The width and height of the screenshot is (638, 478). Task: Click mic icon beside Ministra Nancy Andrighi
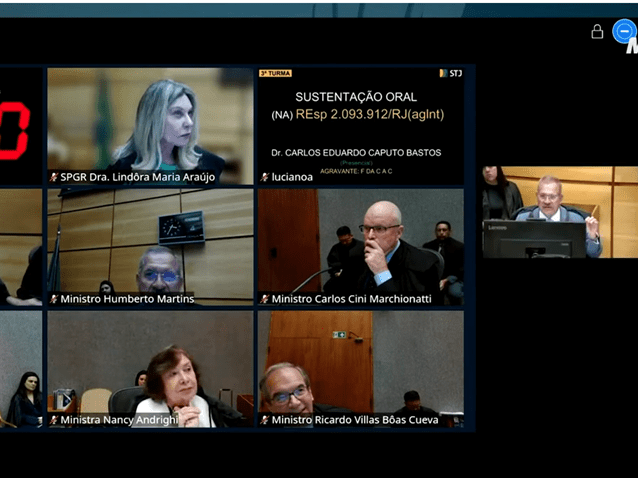(54, 421)
